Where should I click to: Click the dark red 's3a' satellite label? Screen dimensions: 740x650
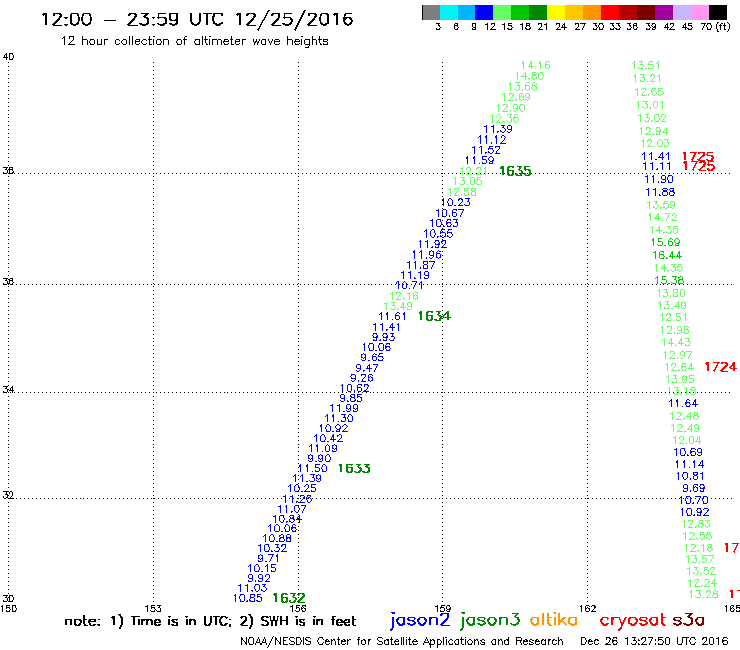(689, 620)
